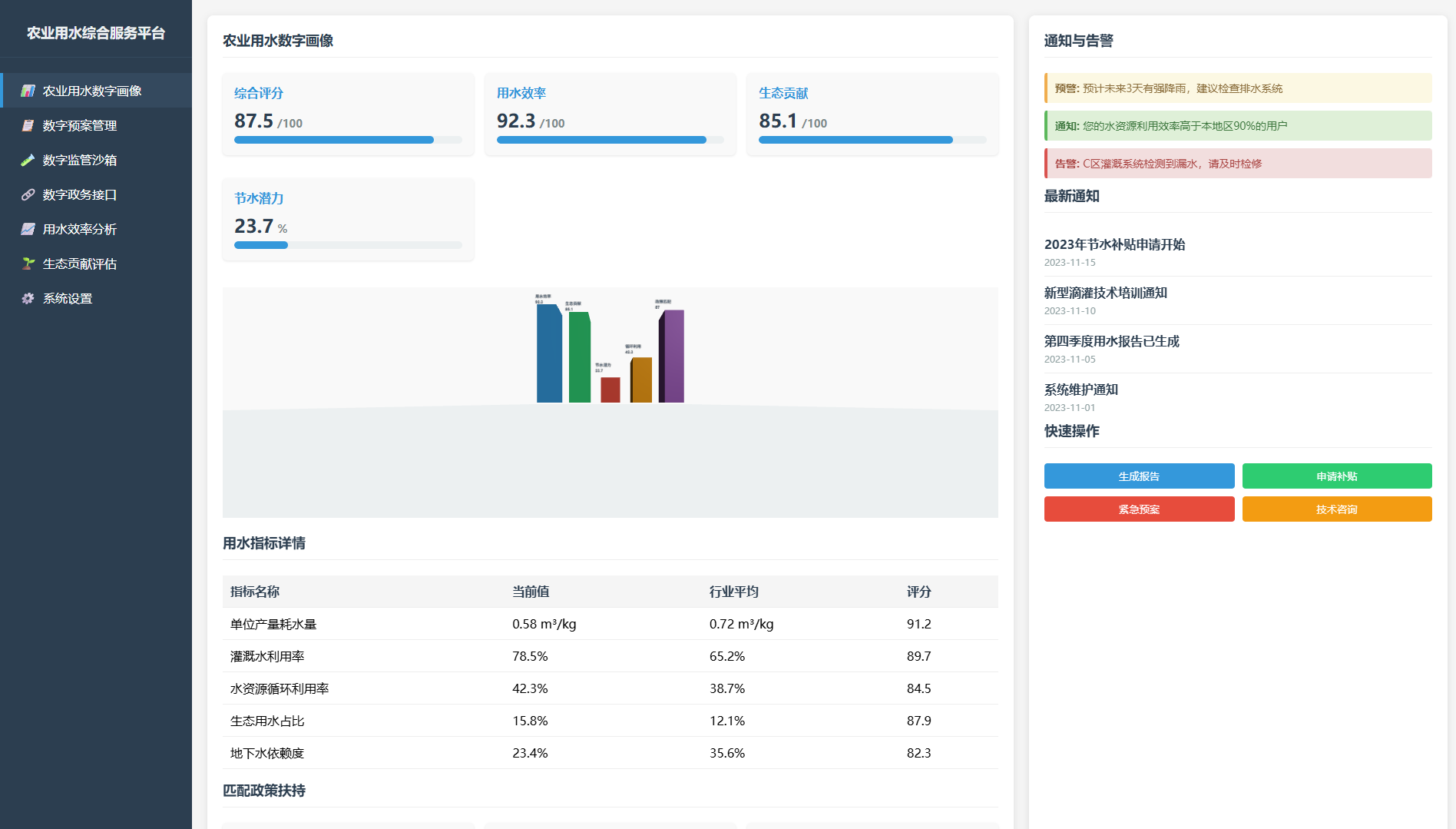The image size is (1456, 829).
Task: Go to 用水效率分析 in sidebar
Action: pyautogui.click(x=80, y=229)
